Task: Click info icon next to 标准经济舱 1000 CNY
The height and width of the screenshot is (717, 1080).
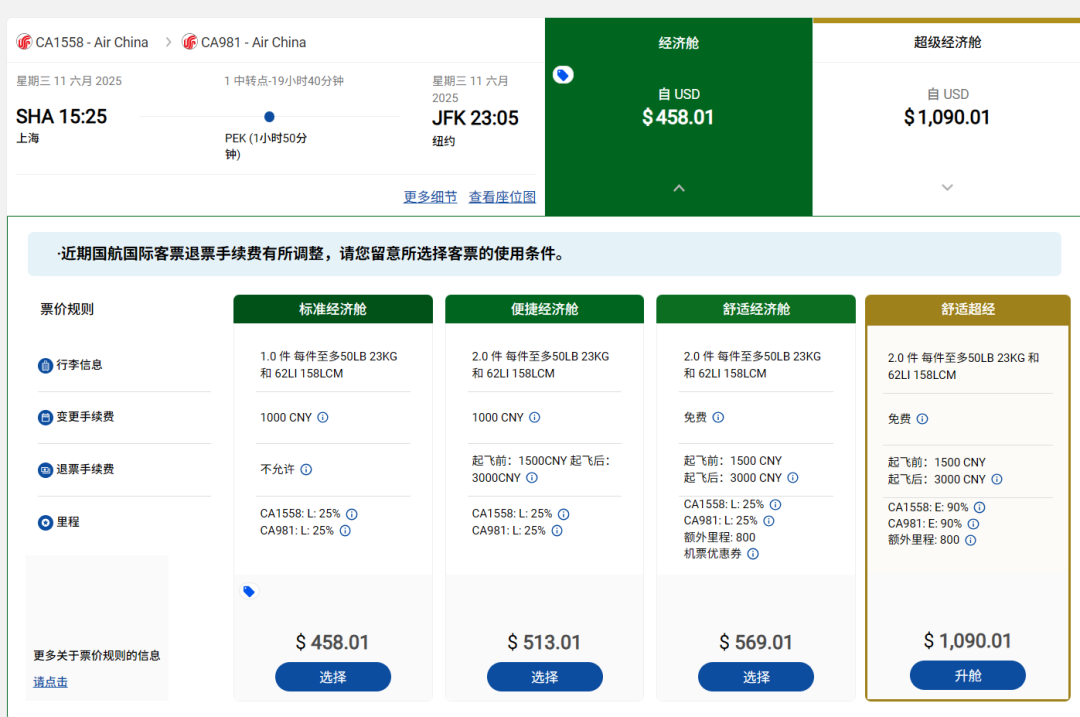Action: click(323, 418)
